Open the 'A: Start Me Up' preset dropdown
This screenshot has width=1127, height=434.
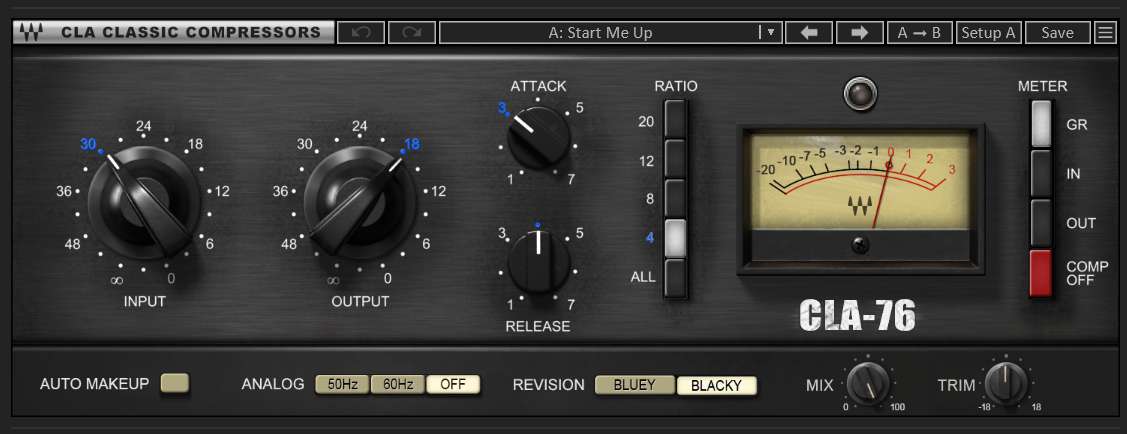[600, 33]
